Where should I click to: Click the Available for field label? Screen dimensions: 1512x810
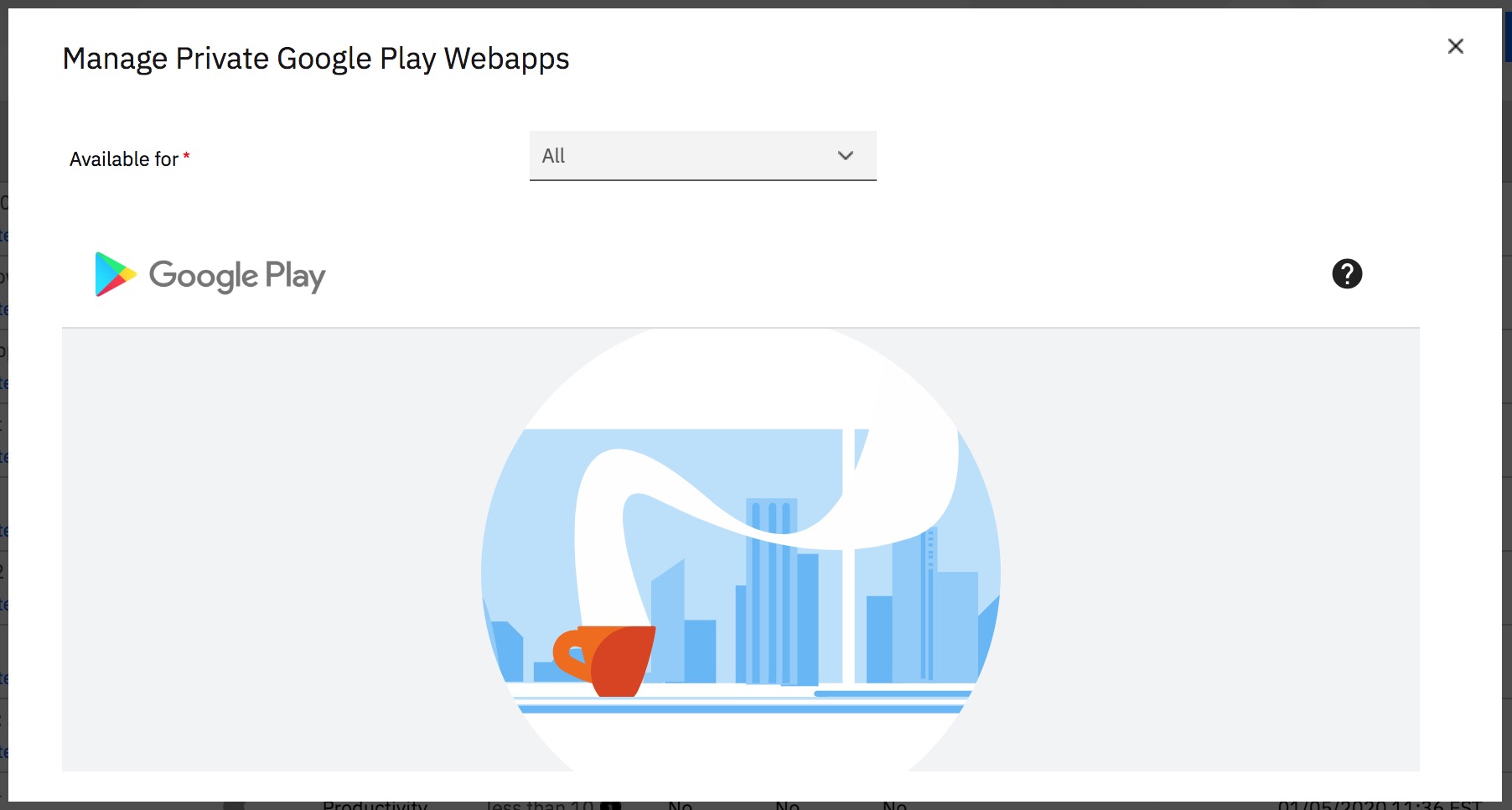(x=124, y=159)
